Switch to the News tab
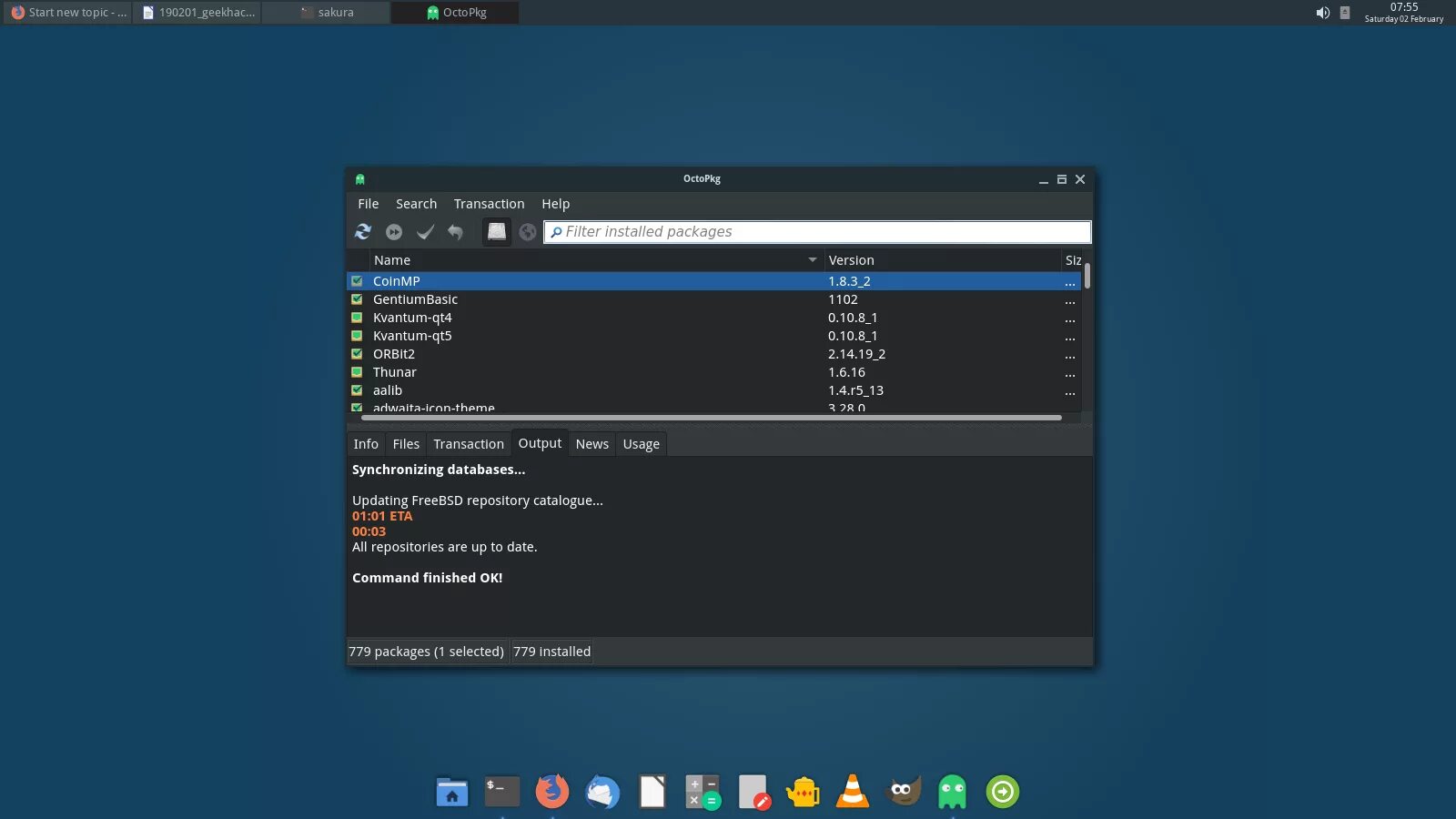The width and height of the screenshot is (1456, 819). point(591,444)
